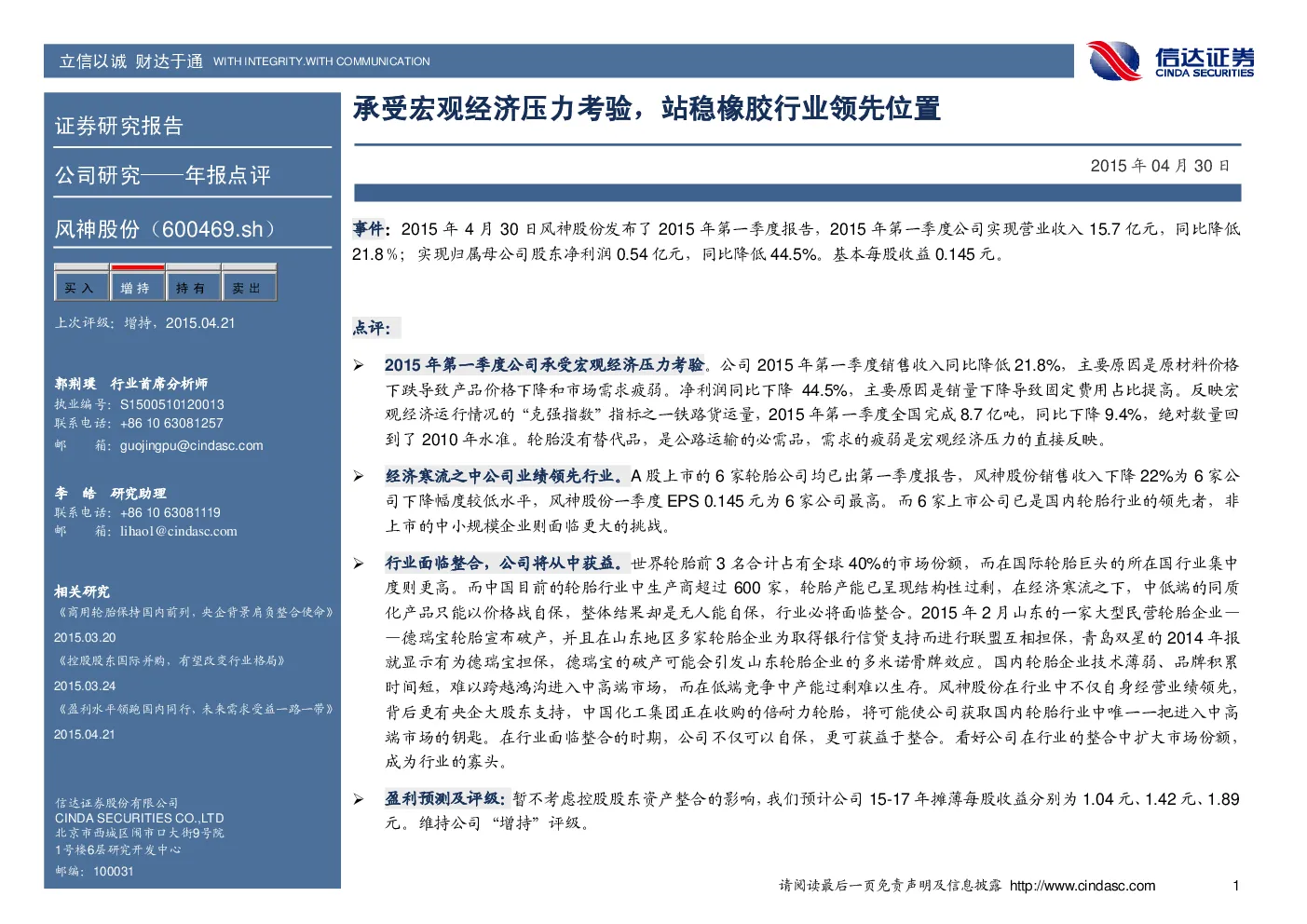
Task: Open related report 《控股股东国际并购，有望改变行业格局》
Action: pos(170,660)
